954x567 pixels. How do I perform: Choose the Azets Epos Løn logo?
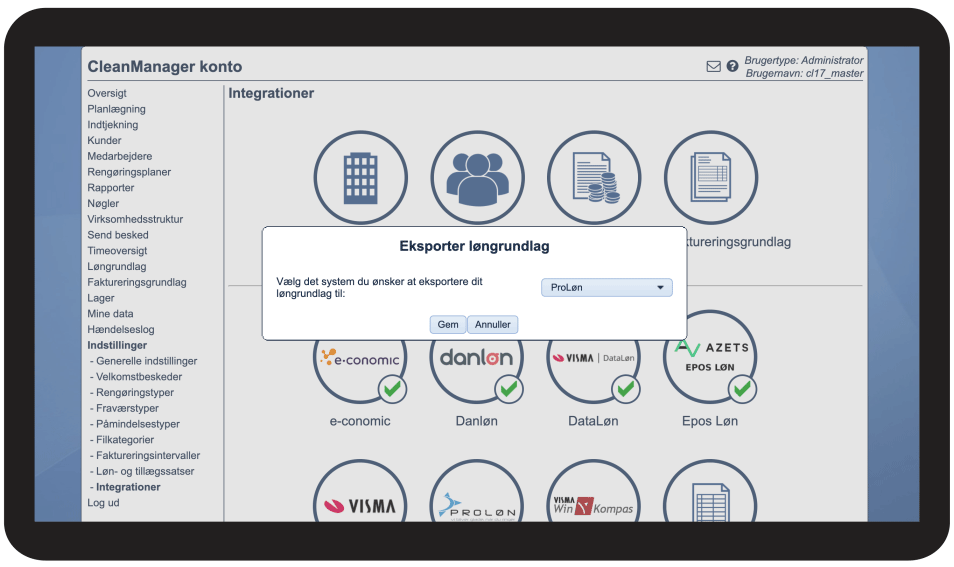(x=711, y=357)
